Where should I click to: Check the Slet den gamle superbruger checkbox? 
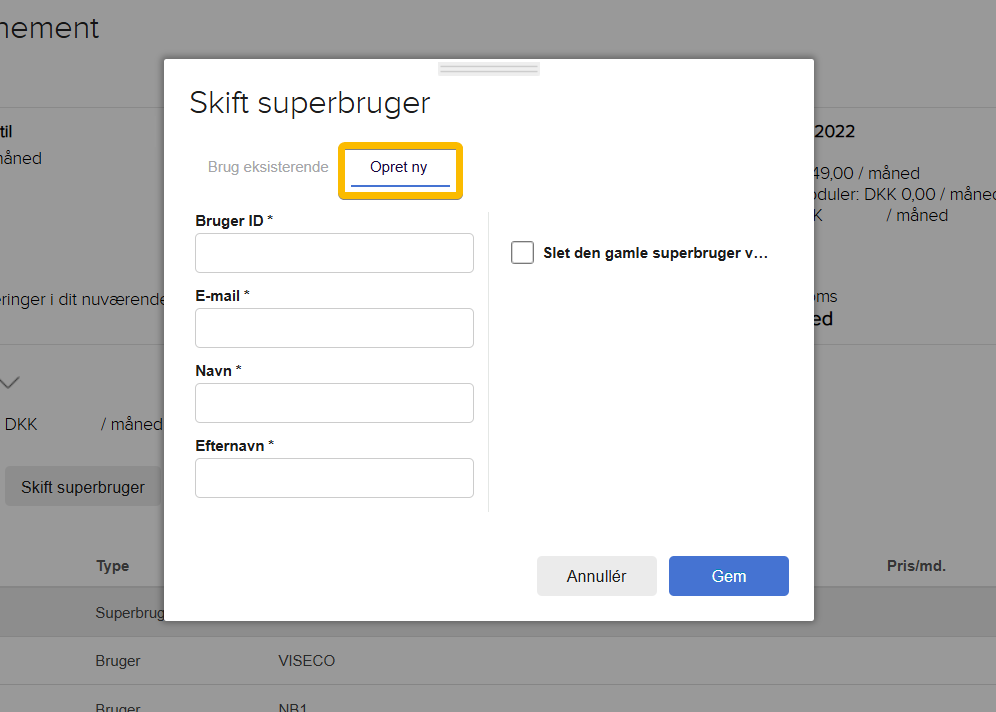click(x=522, y=252)
